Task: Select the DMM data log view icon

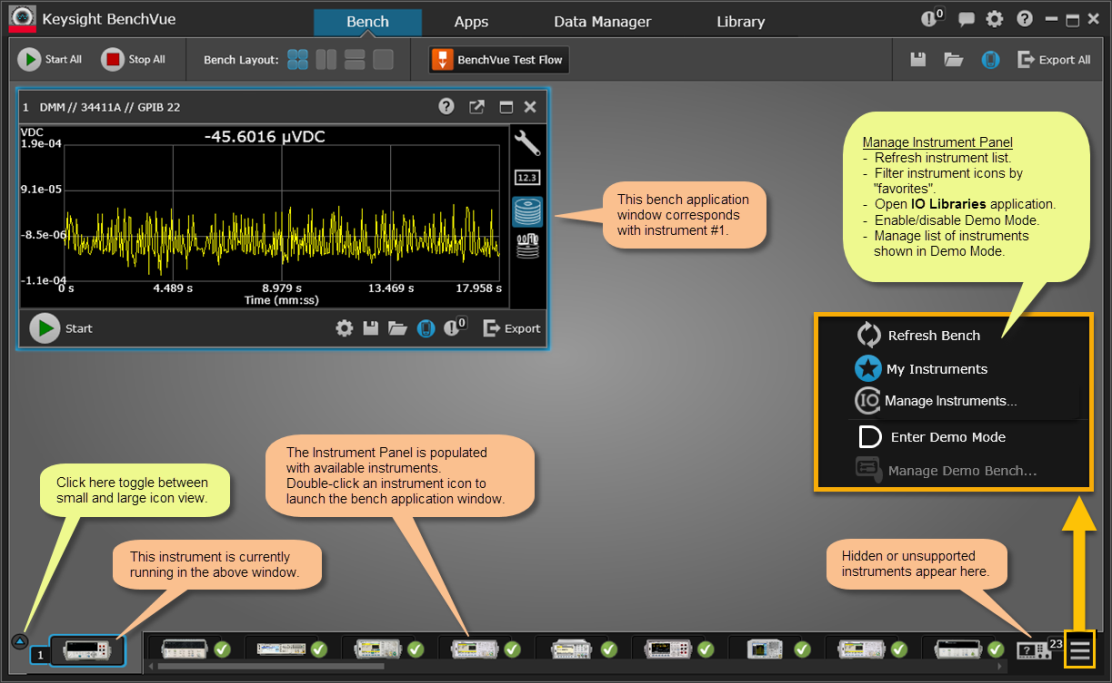Action: tap(528, 211)
